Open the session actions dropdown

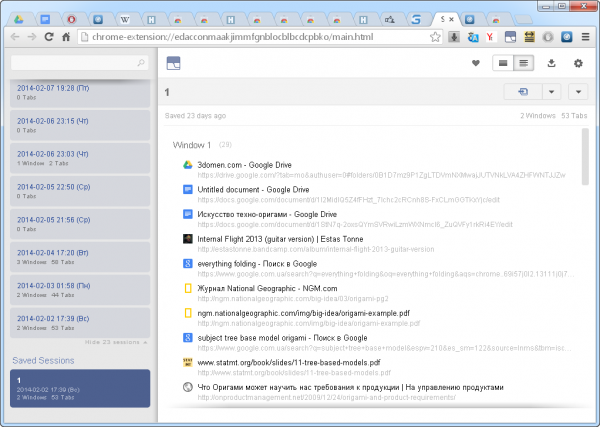click(x=578, y=92)
